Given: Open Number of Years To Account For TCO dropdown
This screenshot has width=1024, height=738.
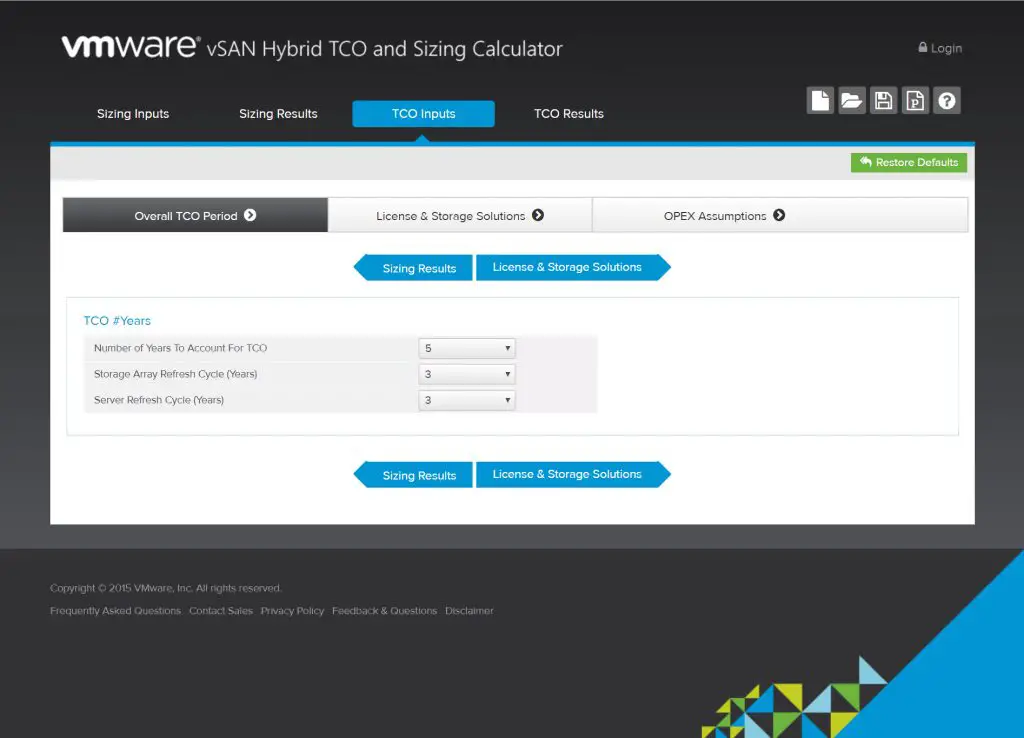Looking at the screenshot, I should pos(467,348).
